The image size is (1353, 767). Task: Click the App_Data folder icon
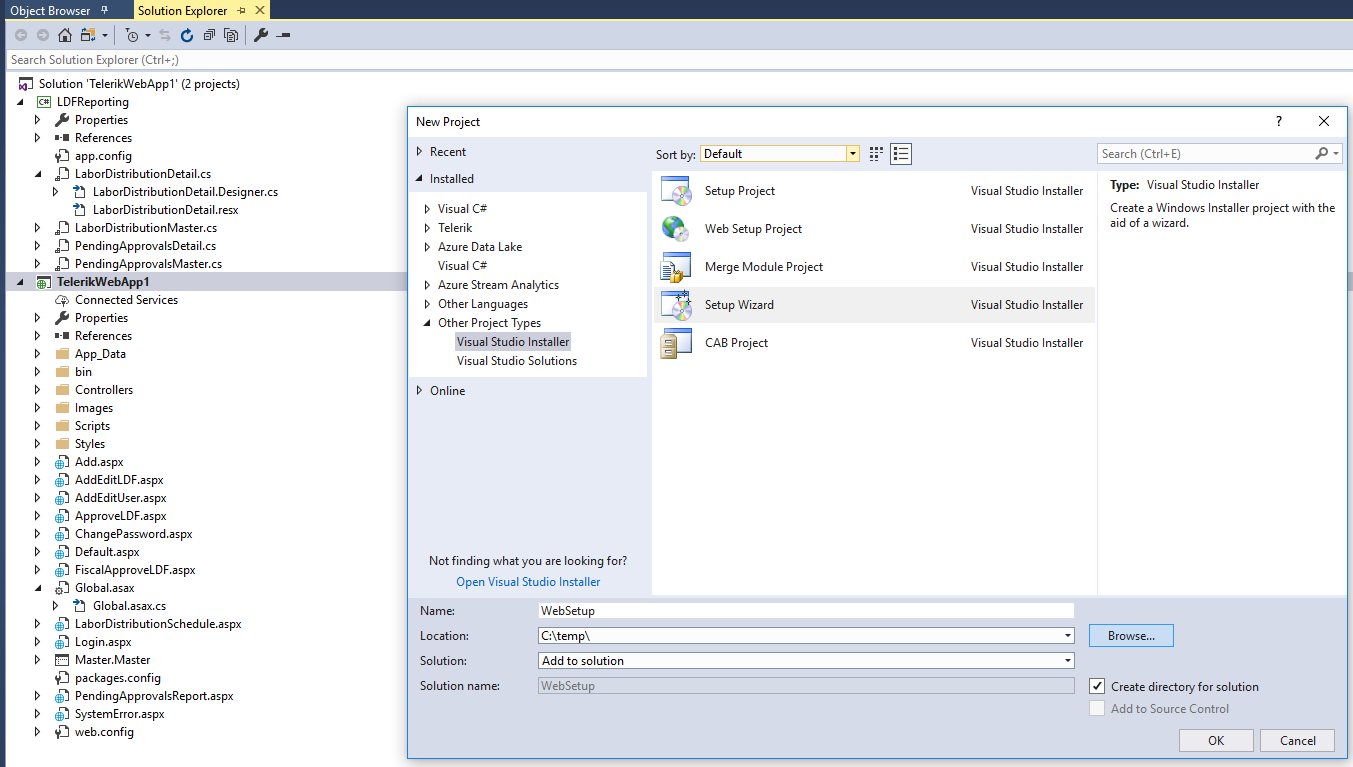(x=63, y=354)
